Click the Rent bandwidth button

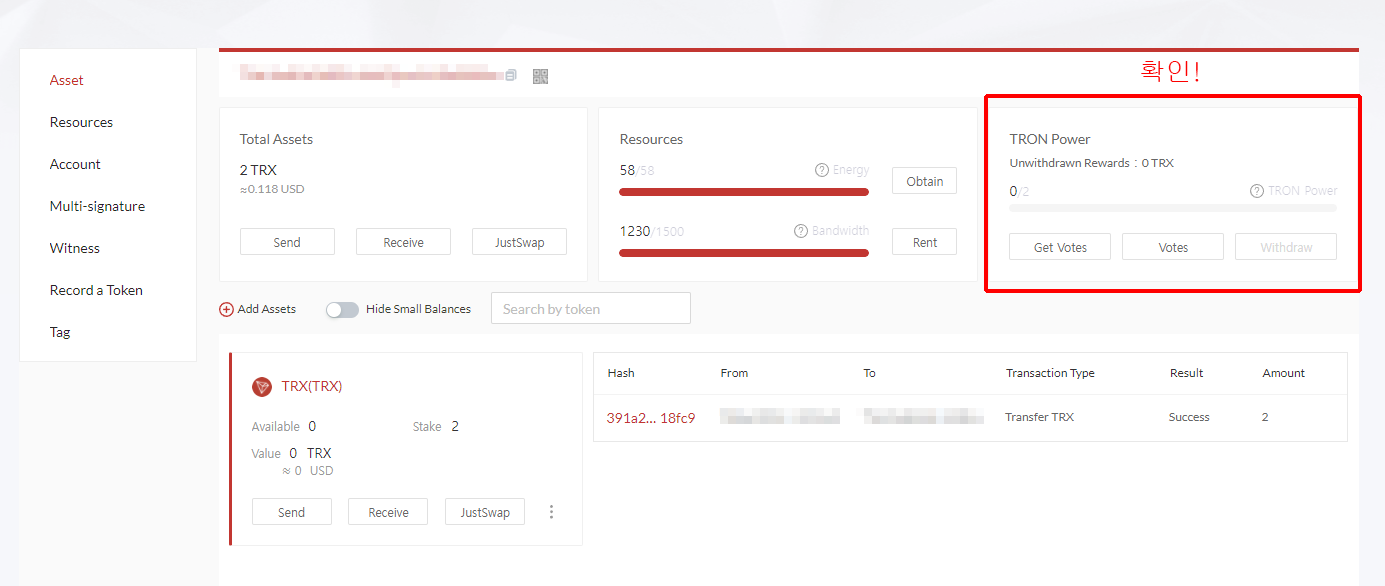924,242
